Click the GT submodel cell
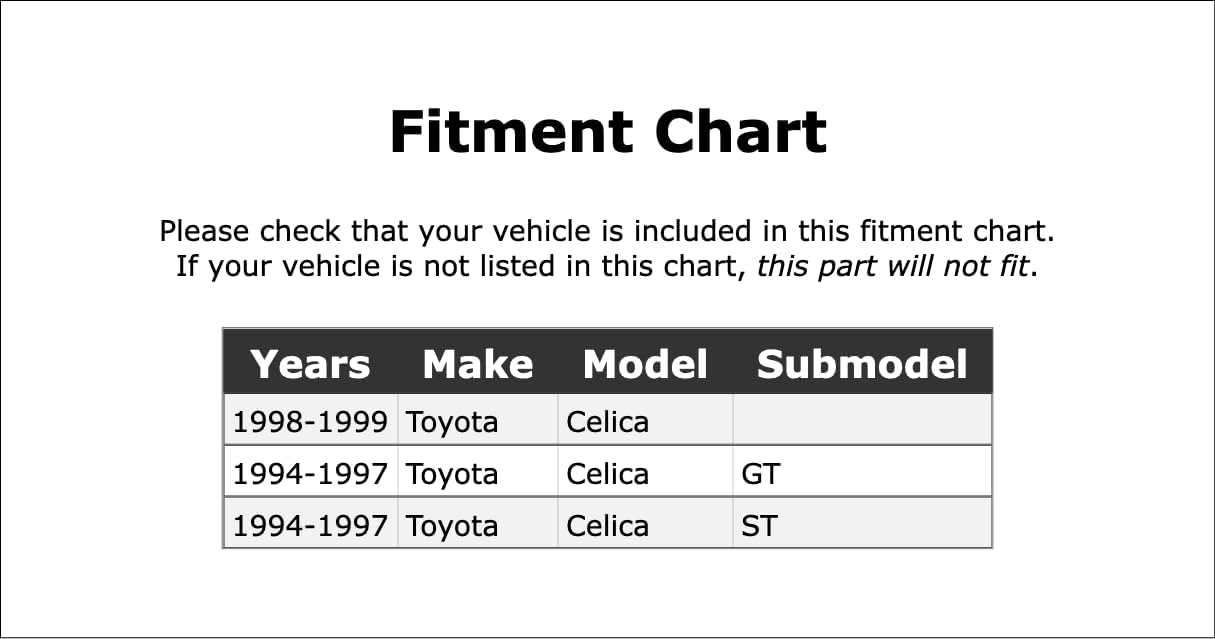The image size is (1215, 639). click(x=761, y=474)
